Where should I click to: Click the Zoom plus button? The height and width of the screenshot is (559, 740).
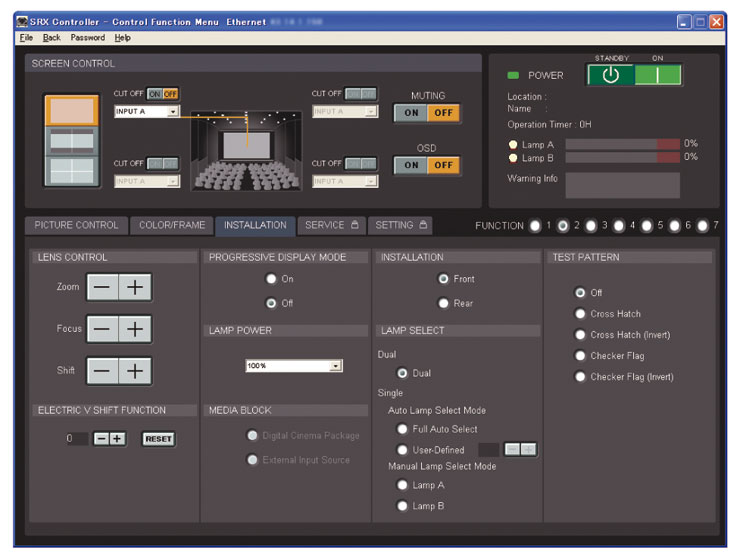[135, 287]
